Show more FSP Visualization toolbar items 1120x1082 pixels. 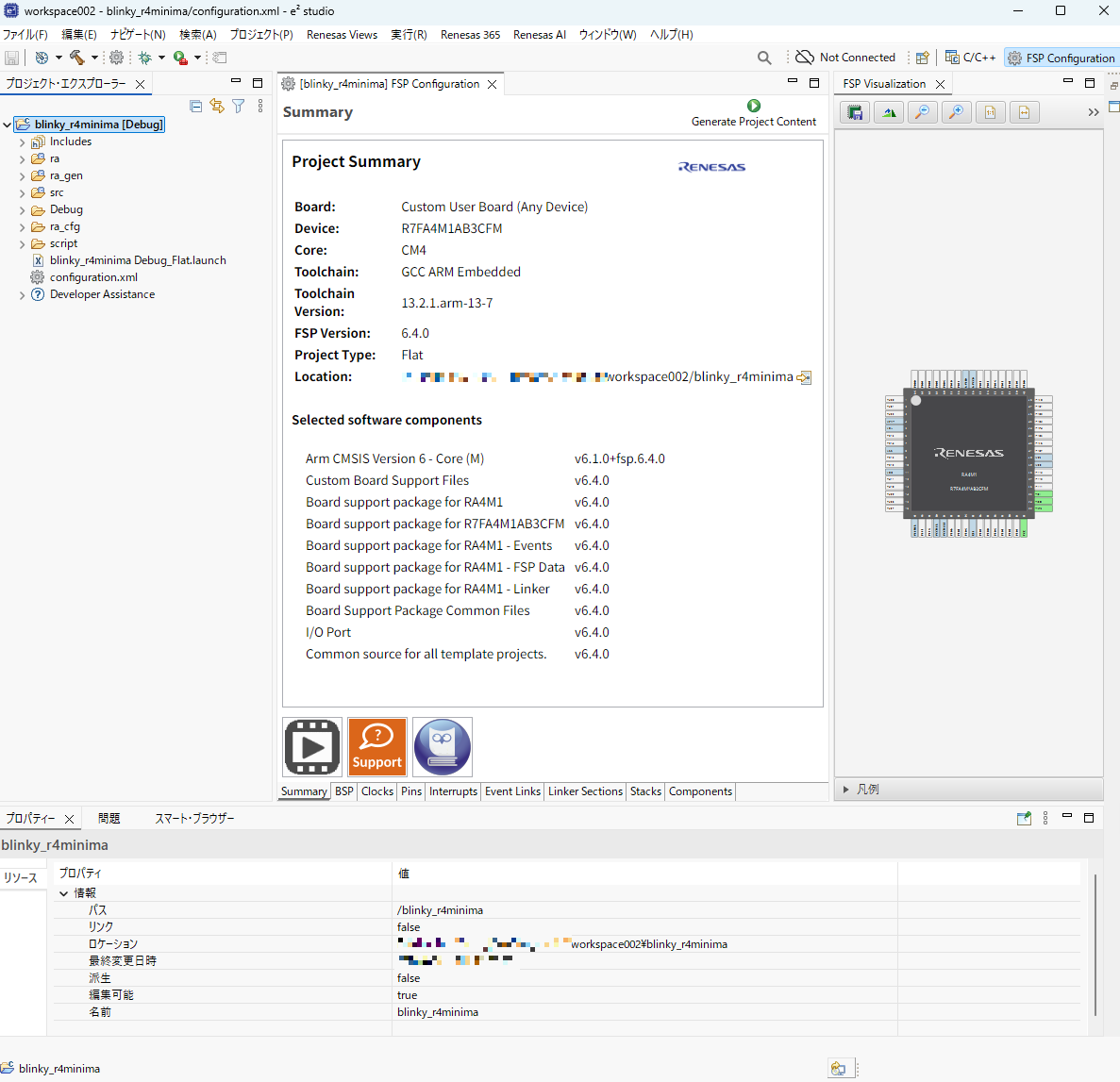click(1094, 113)
